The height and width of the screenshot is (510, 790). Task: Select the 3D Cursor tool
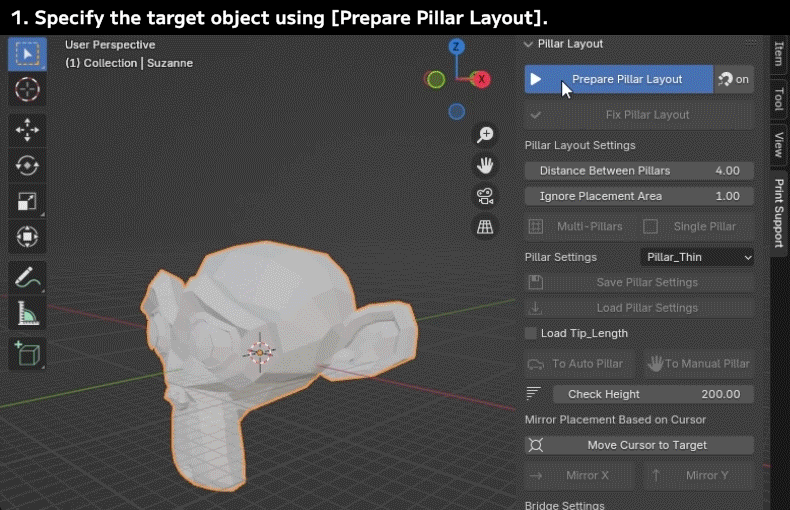pyautogui.click(x=27, y=90)
